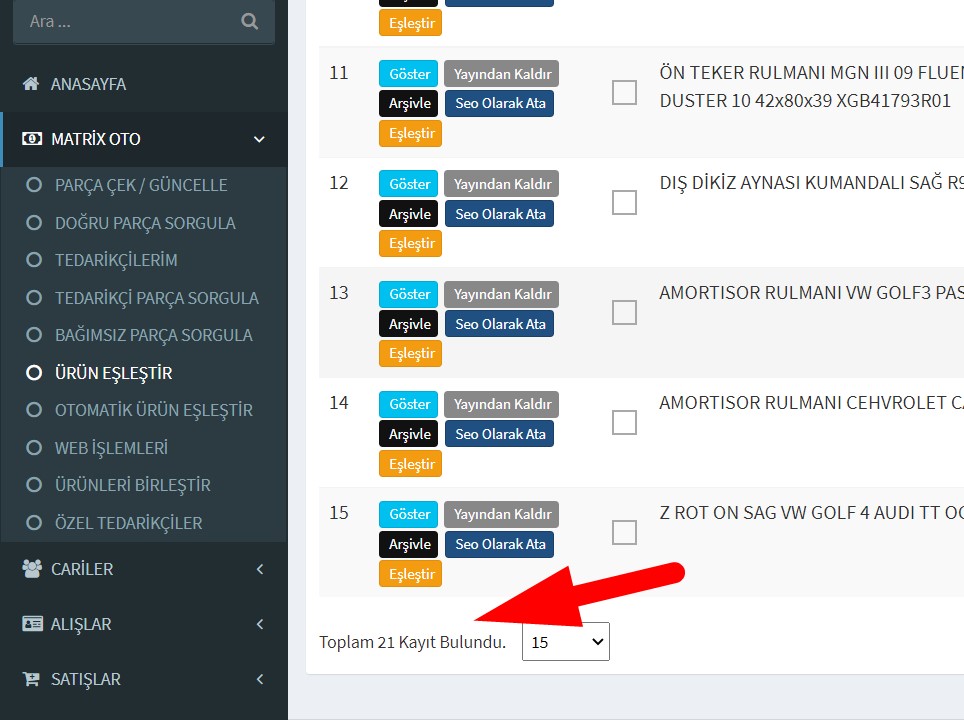
Task: Click orange Eşleştir button in row 15
Action: click(410, 574)
